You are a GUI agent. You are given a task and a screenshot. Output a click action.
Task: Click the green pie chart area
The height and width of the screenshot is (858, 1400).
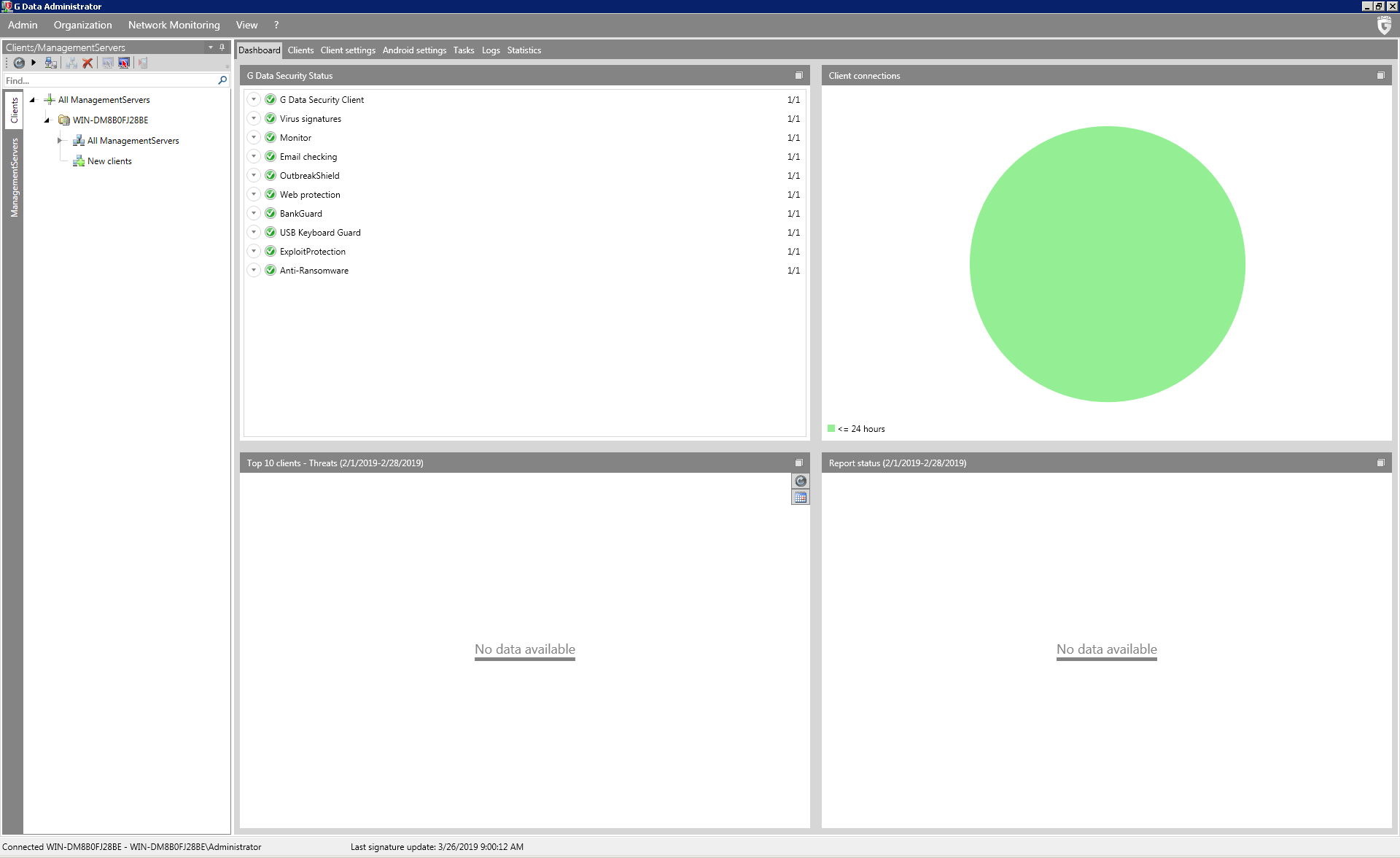click(1107, 264)
